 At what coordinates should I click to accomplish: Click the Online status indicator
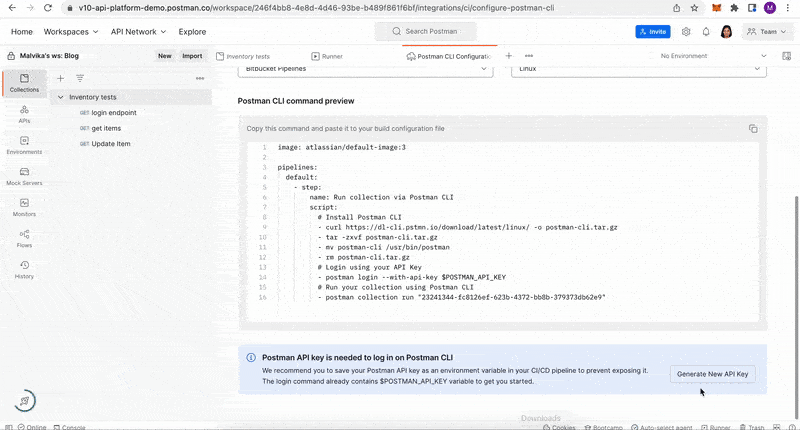tap(32, 427)
